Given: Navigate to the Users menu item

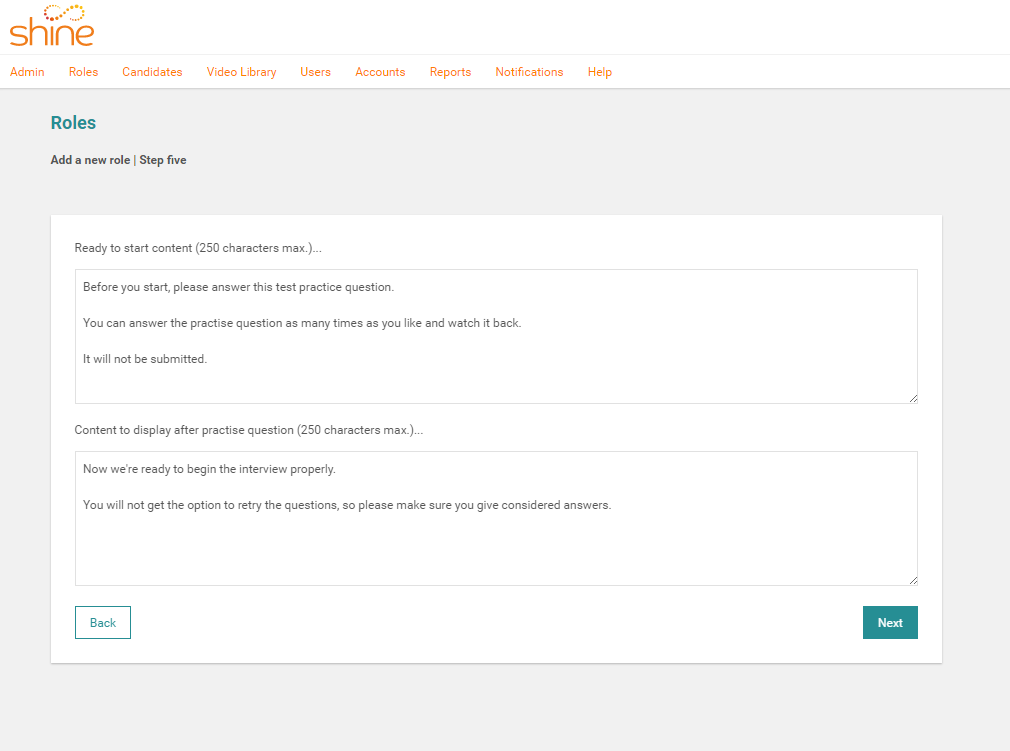Looking at the screenshot, I should coord(315,72).
